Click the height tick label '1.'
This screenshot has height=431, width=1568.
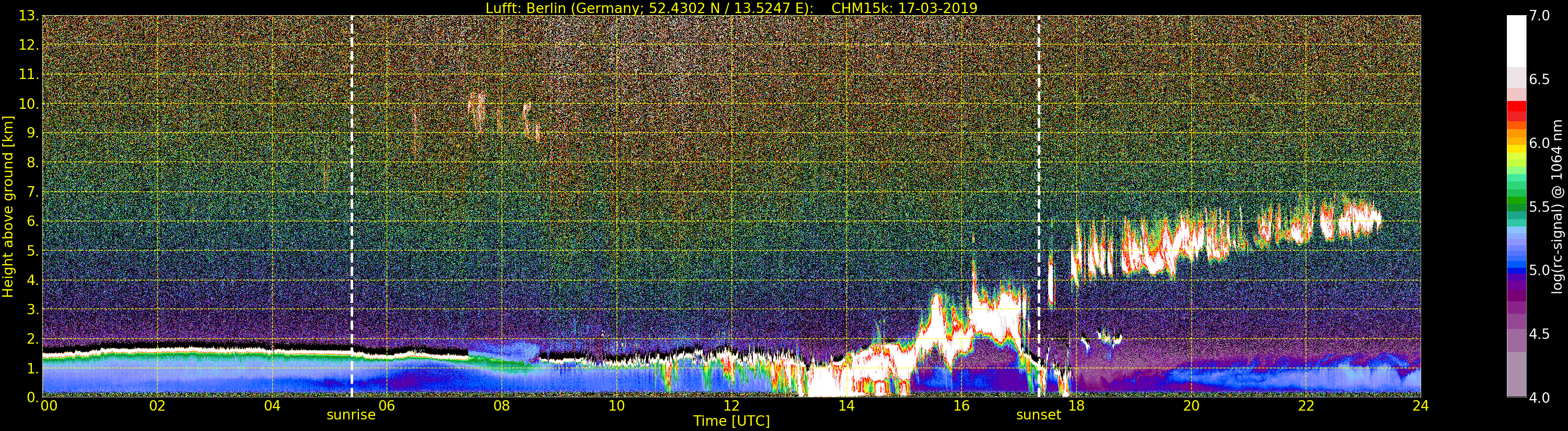[x=32, y=368]
